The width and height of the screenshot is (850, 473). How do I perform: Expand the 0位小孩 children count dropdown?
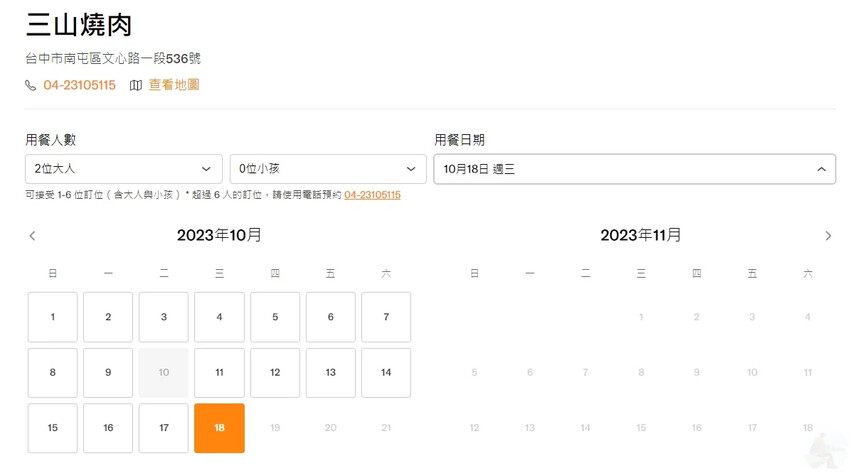point(328,169)
